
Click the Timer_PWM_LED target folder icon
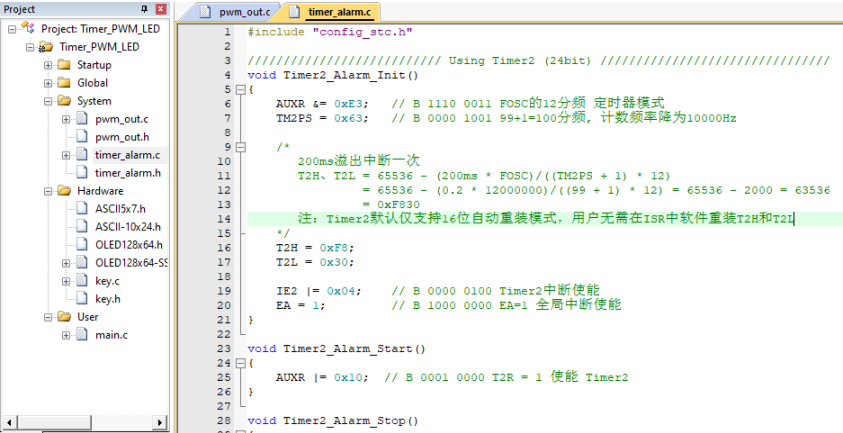coord(46,47)
